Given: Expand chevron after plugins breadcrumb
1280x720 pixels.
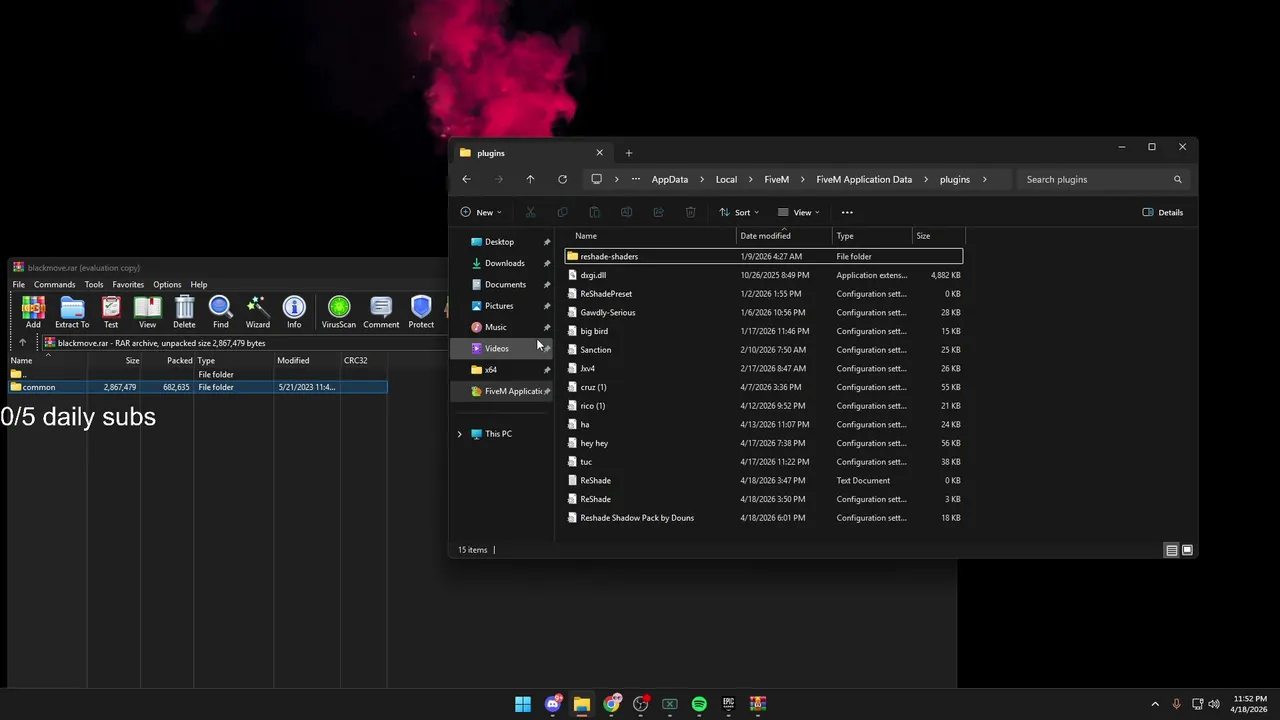Looking at the screenshot, I should click(984, 179).
